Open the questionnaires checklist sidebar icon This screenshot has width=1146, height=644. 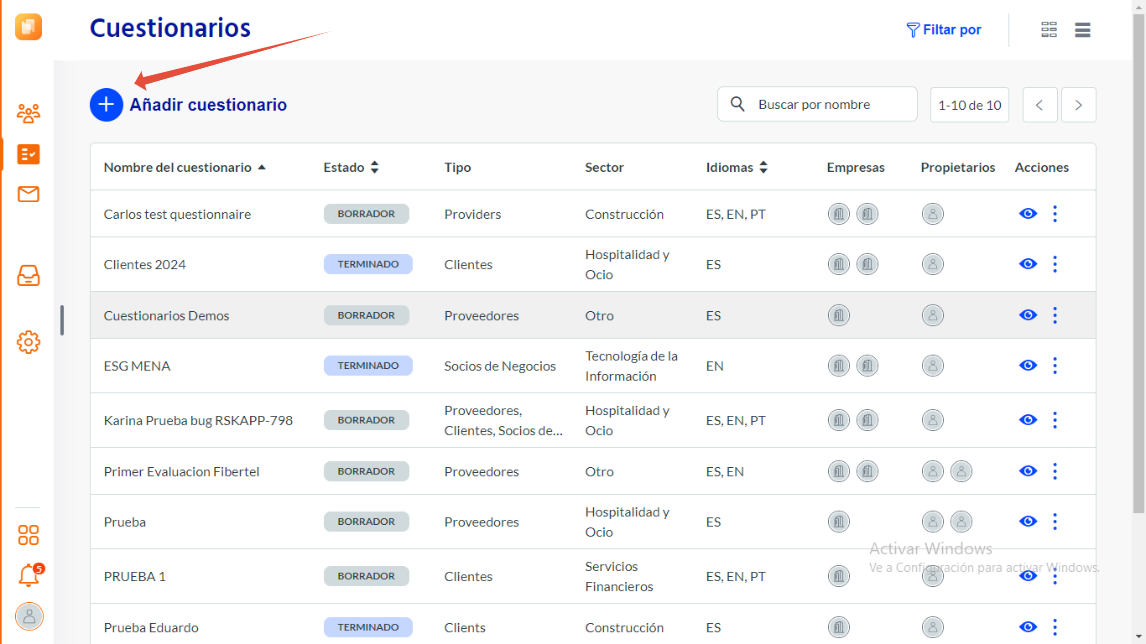point(29,154)
